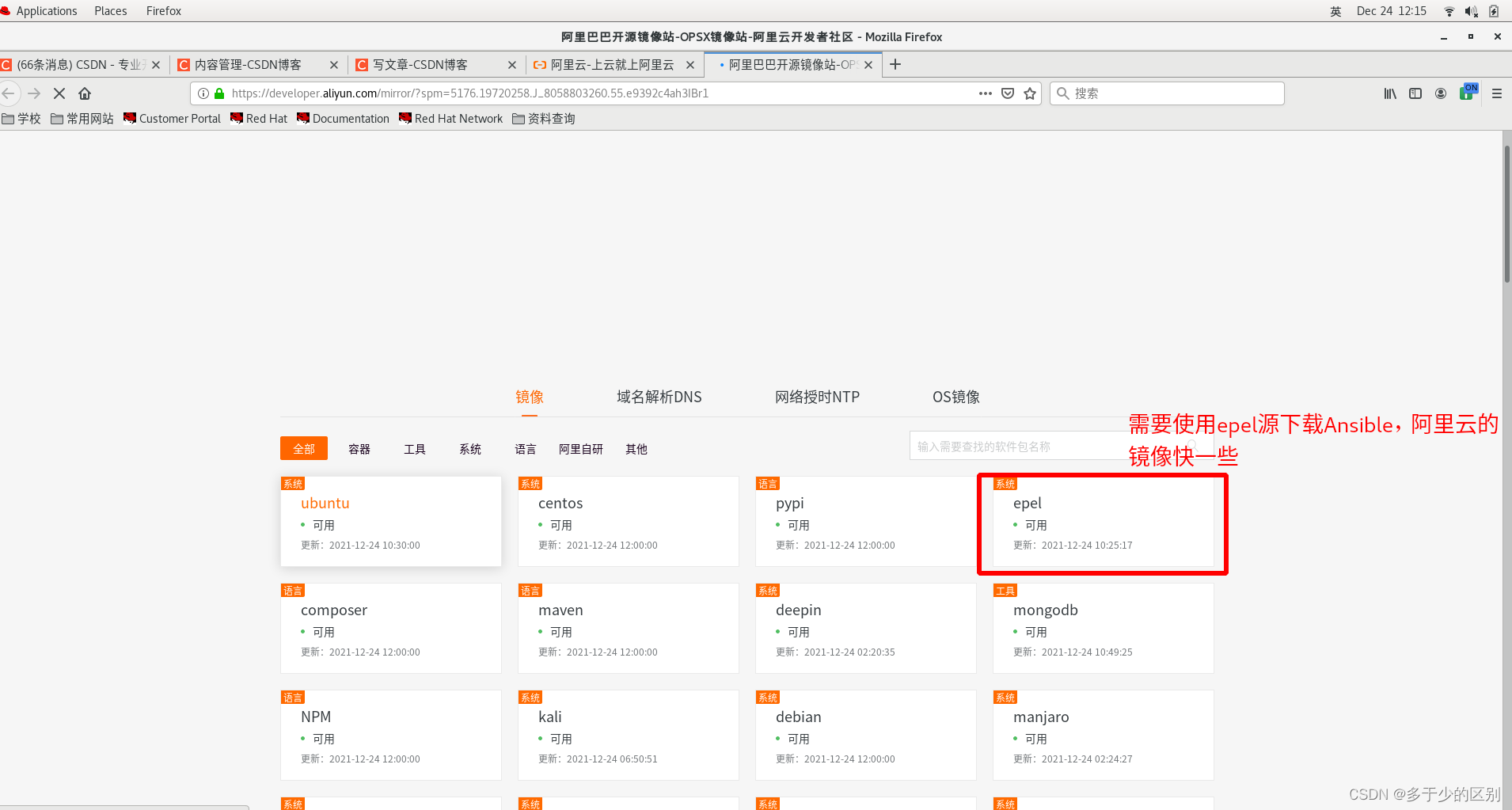
Task: Open the maven mirror card
Action: click(x=629, y=628)
